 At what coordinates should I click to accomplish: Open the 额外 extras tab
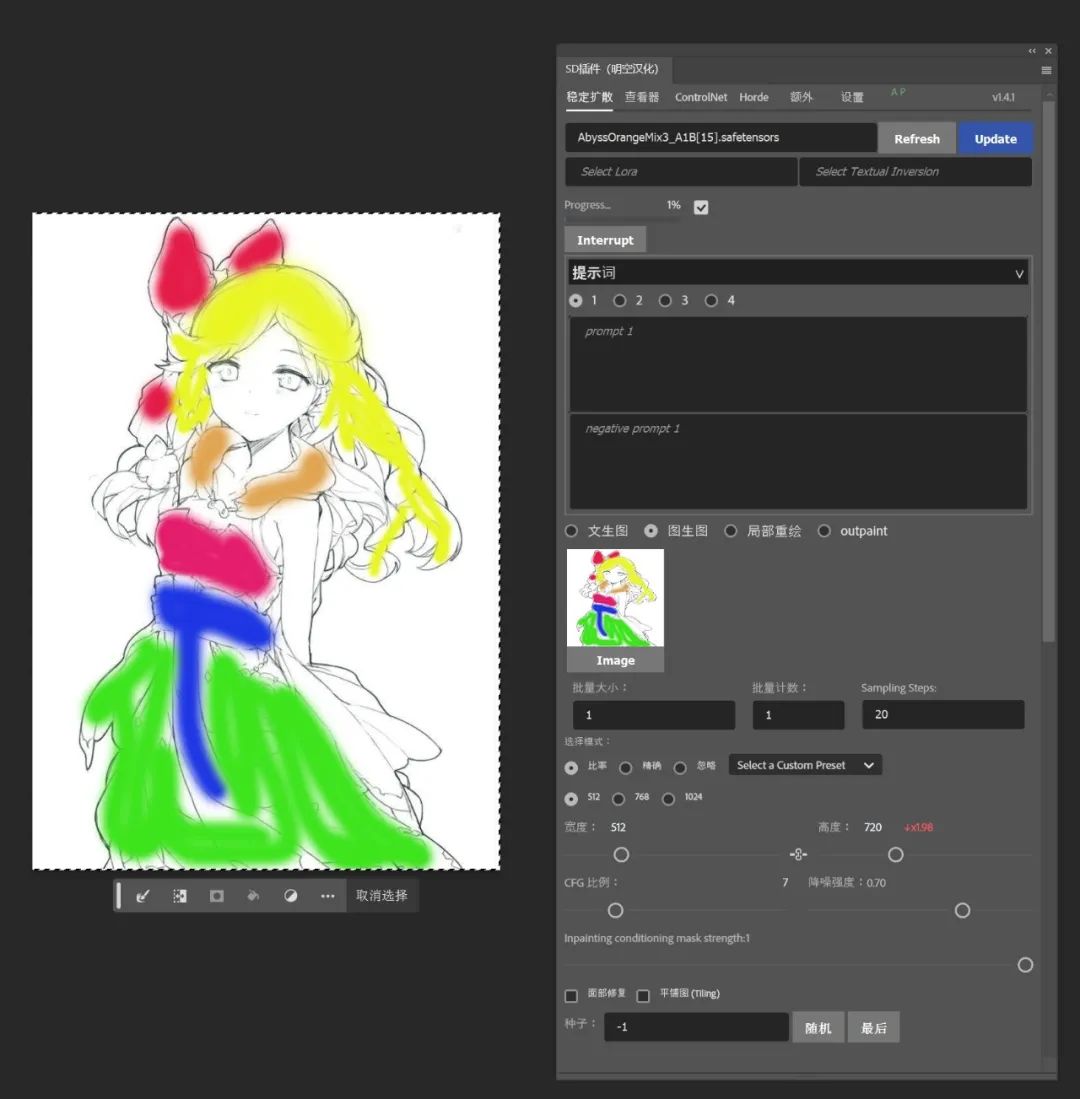801,97
